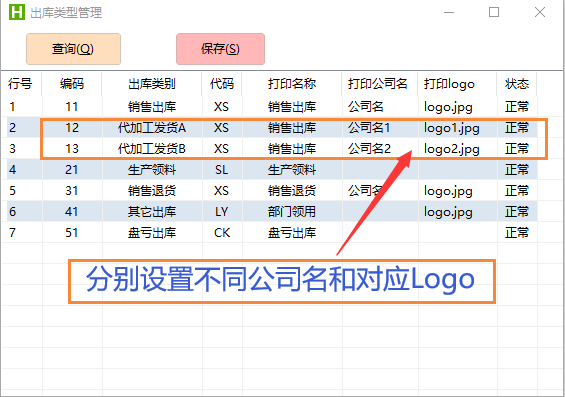Select the 代加工发货B category cell

tap(152, 148)
